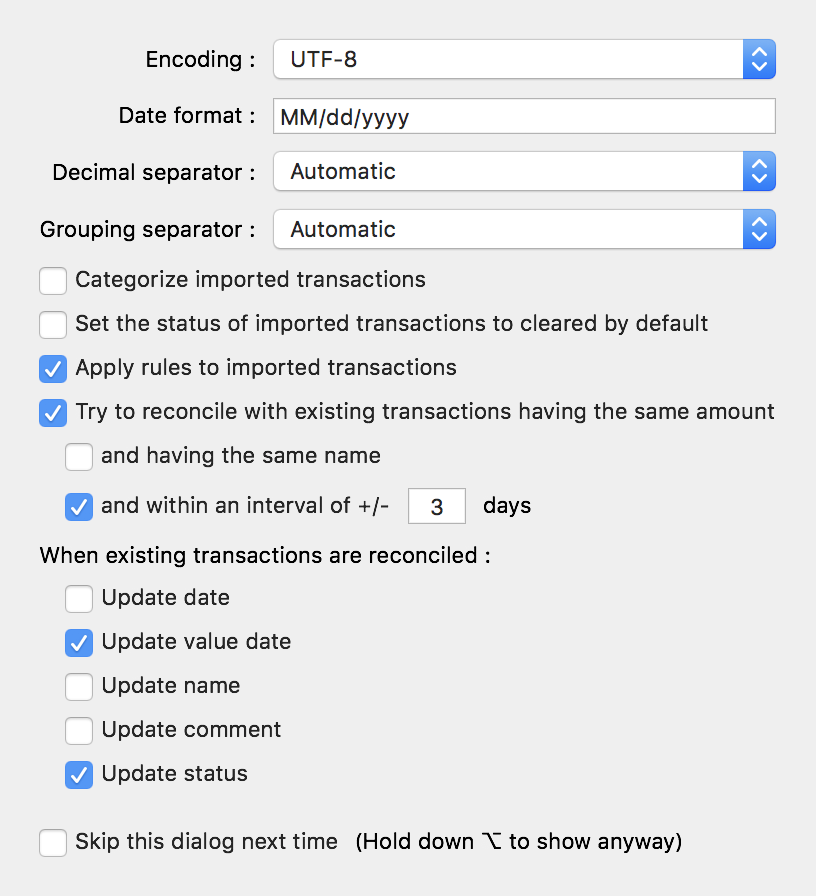Disable Try to reconcile with existing transactions
Viewport: 816px width, 896px height.
coord(53,413)
